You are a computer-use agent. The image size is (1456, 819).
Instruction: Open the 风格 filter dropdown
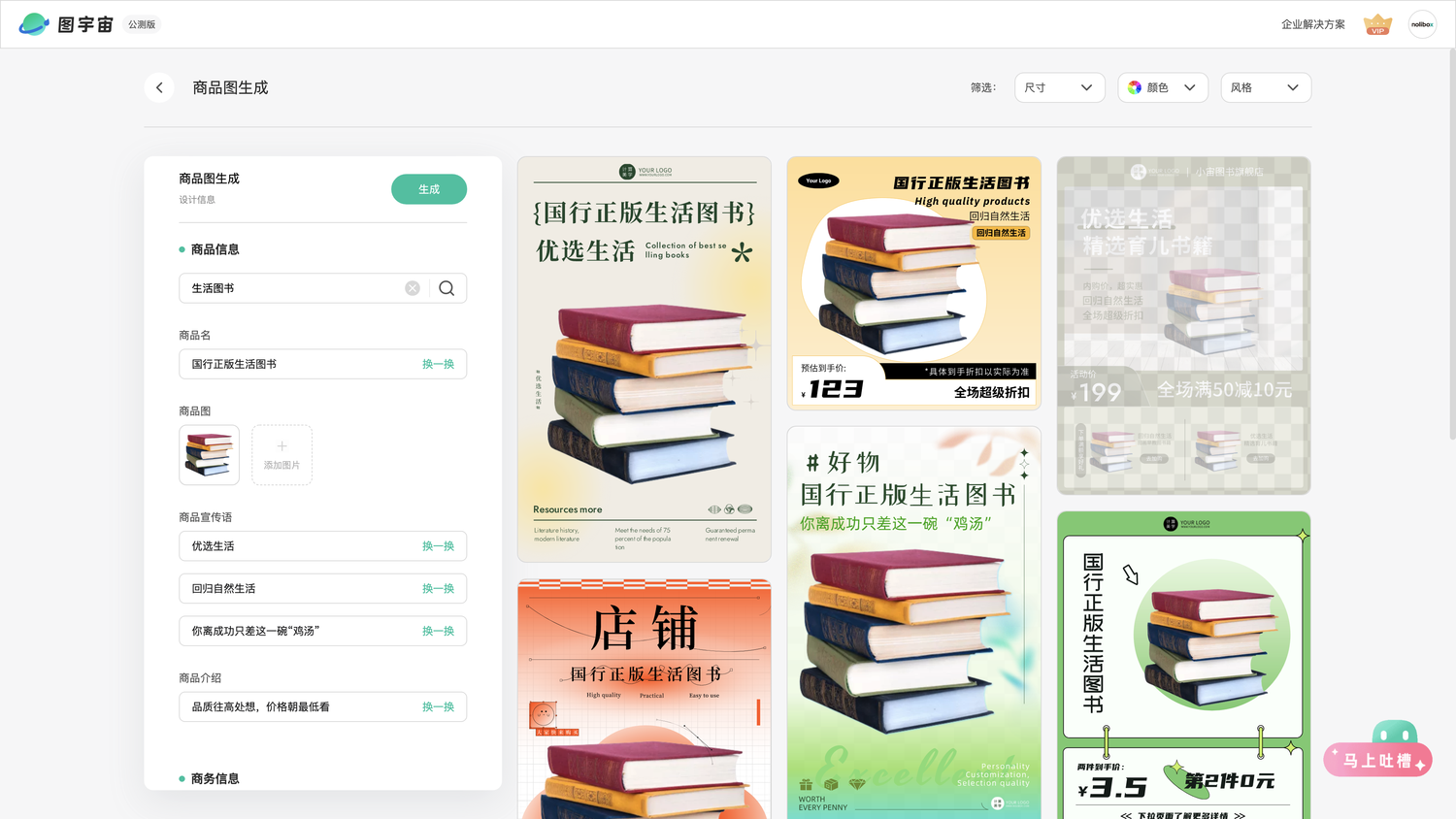pyautogui.click(x=1266, y=87)
